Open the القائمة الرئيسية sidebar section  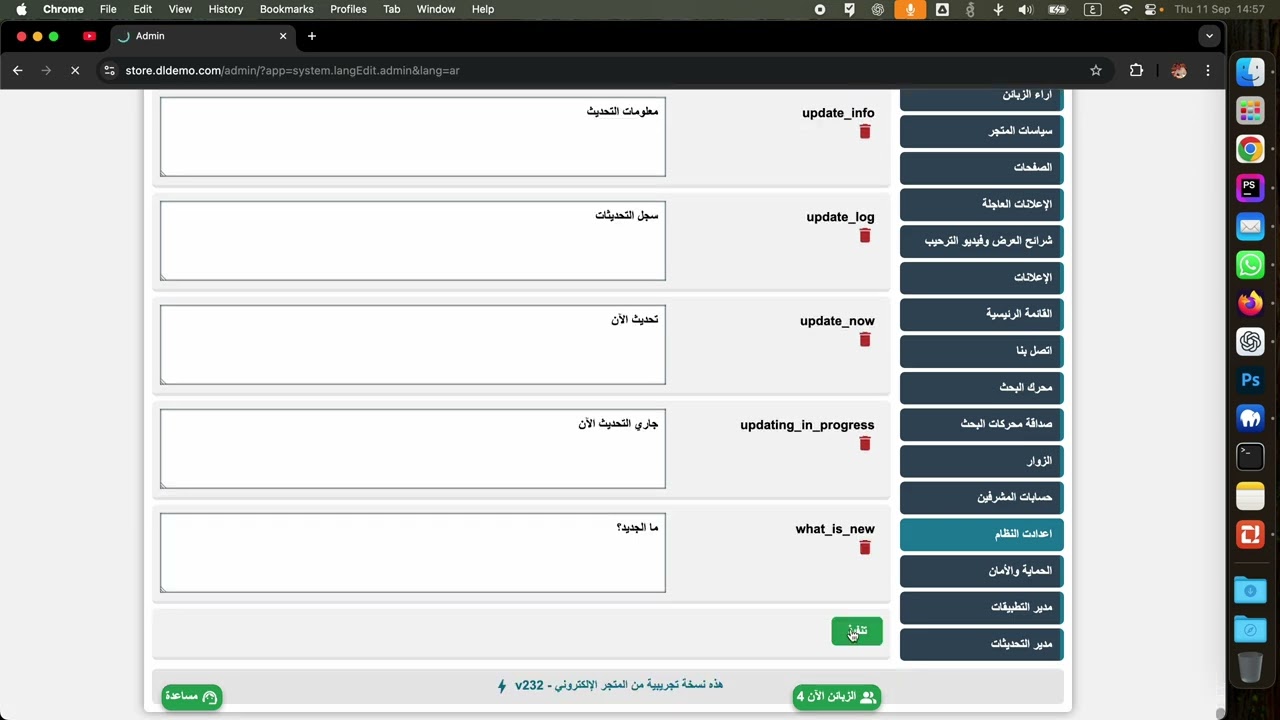point(982,314)
